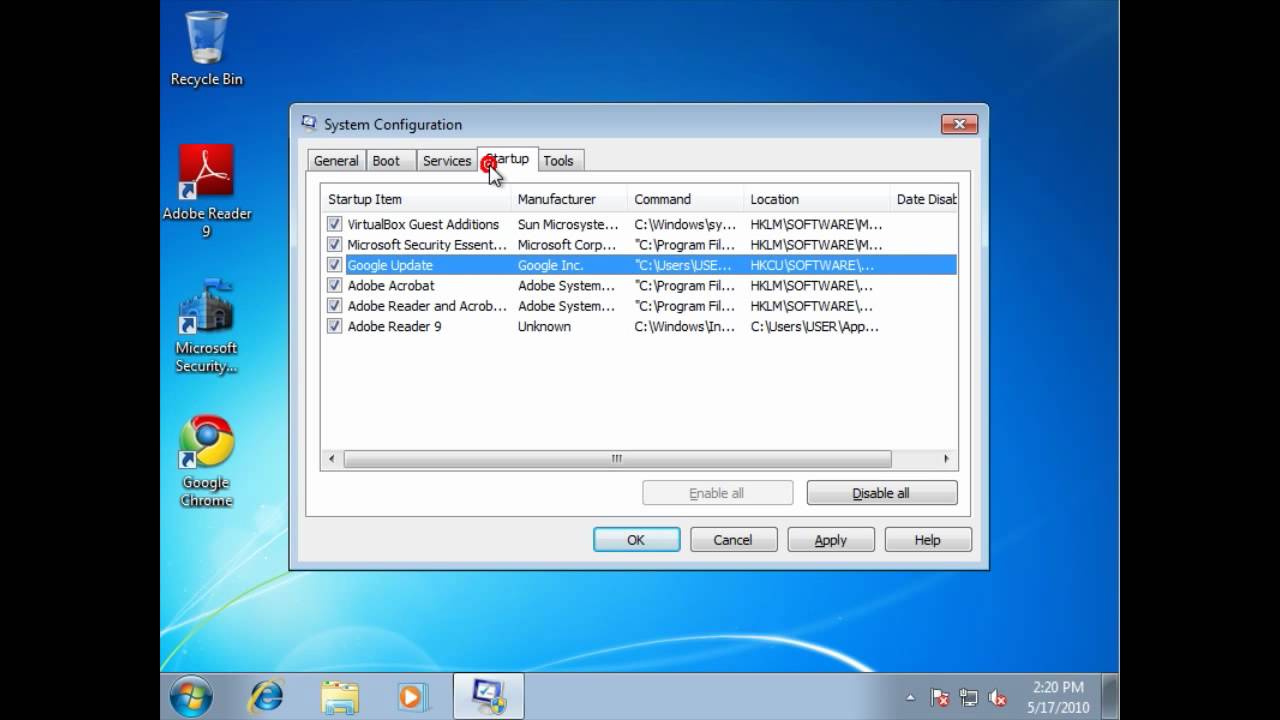Click the Sun Microsyste... manufacturer cell
Viewport: 1280px width, 720px height.
568,224
